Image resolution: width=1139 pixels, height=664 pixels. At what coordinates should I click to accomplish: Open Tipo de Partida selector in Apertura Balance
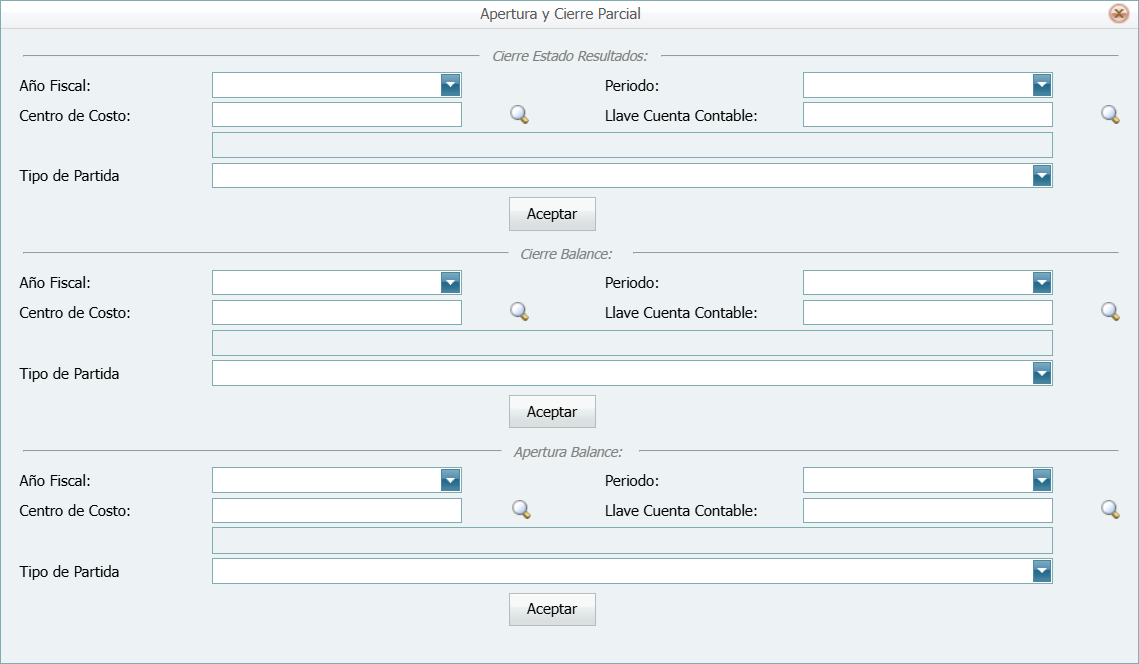pyautogui.click(x=1043, y=571)
